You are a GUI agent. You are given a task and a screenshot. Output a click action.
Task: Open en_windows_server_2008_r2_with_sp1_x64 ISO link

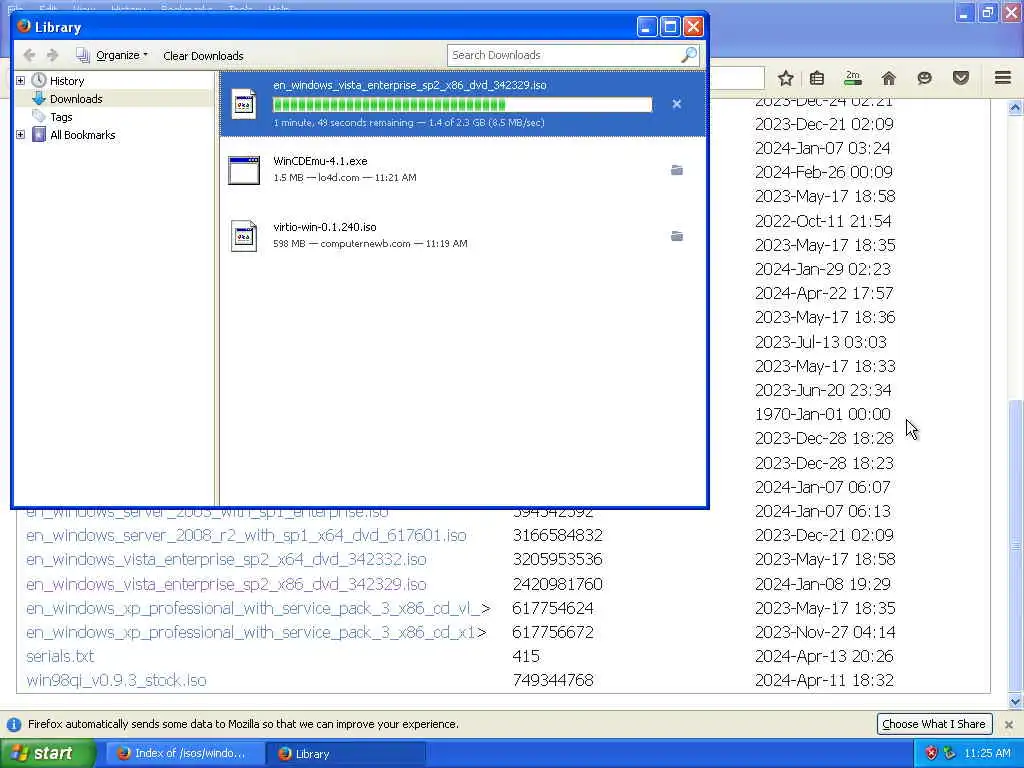click(x=246, y=536)
